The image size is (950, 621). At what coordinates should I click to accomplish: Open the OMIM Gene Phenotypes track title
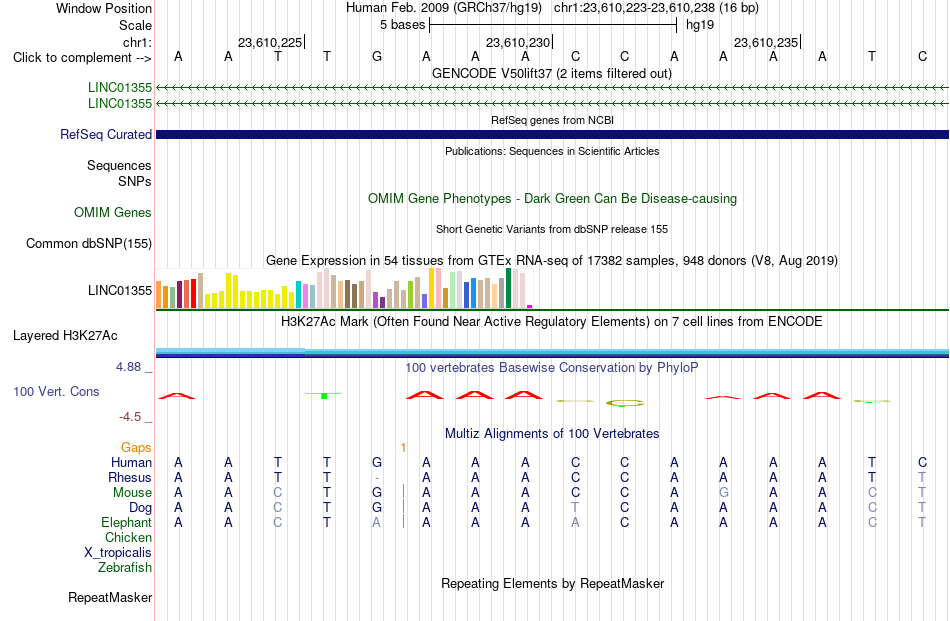tap(552, 198)
